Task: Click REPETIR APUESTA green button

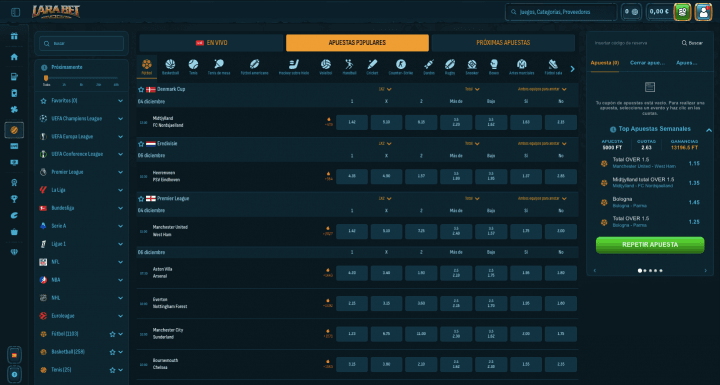Action: click(x=650, y=245)
